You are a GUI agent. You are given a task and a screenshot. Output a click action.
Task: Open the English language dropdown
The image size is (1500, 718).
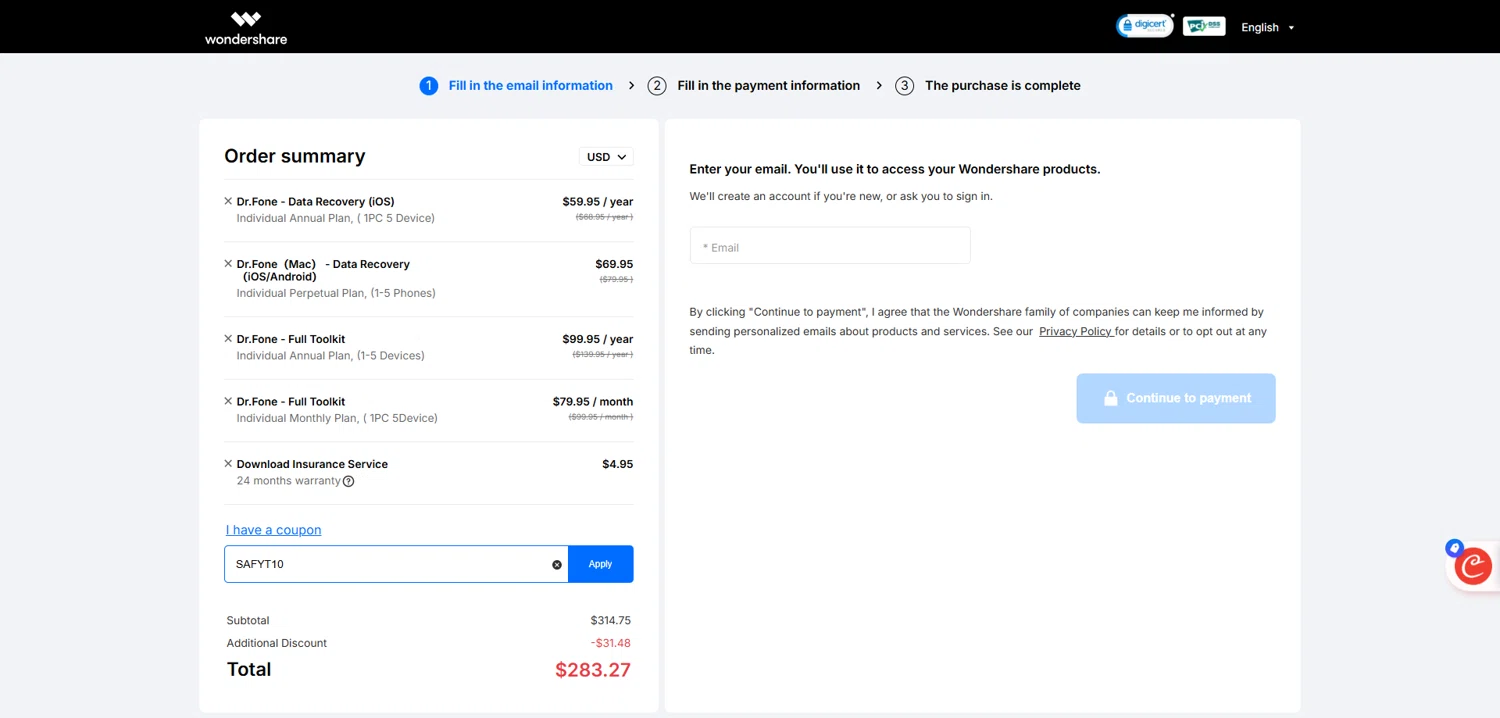(x=1268, y=28)
